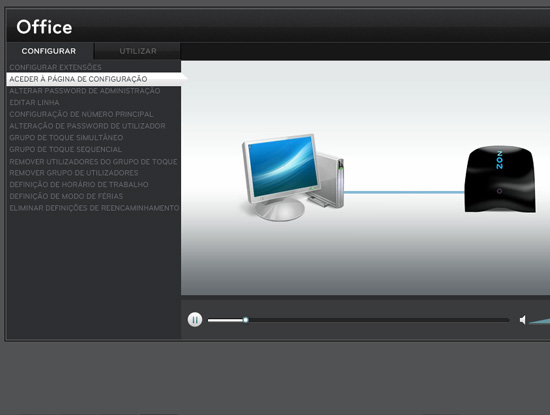Switch to the UTILIZAR tab
This screenshot has height=415, width=550.
pos(138,51)
